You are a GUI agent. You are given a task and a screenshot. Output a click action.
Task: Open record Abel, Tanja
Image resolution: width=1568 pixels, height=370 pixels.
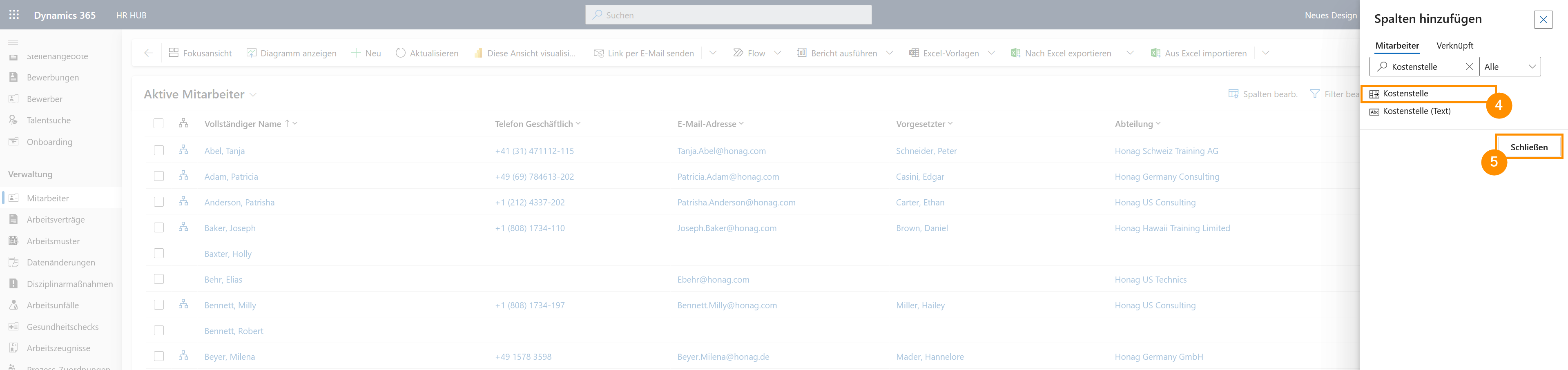pyautogui.click(x=224, y=151)
